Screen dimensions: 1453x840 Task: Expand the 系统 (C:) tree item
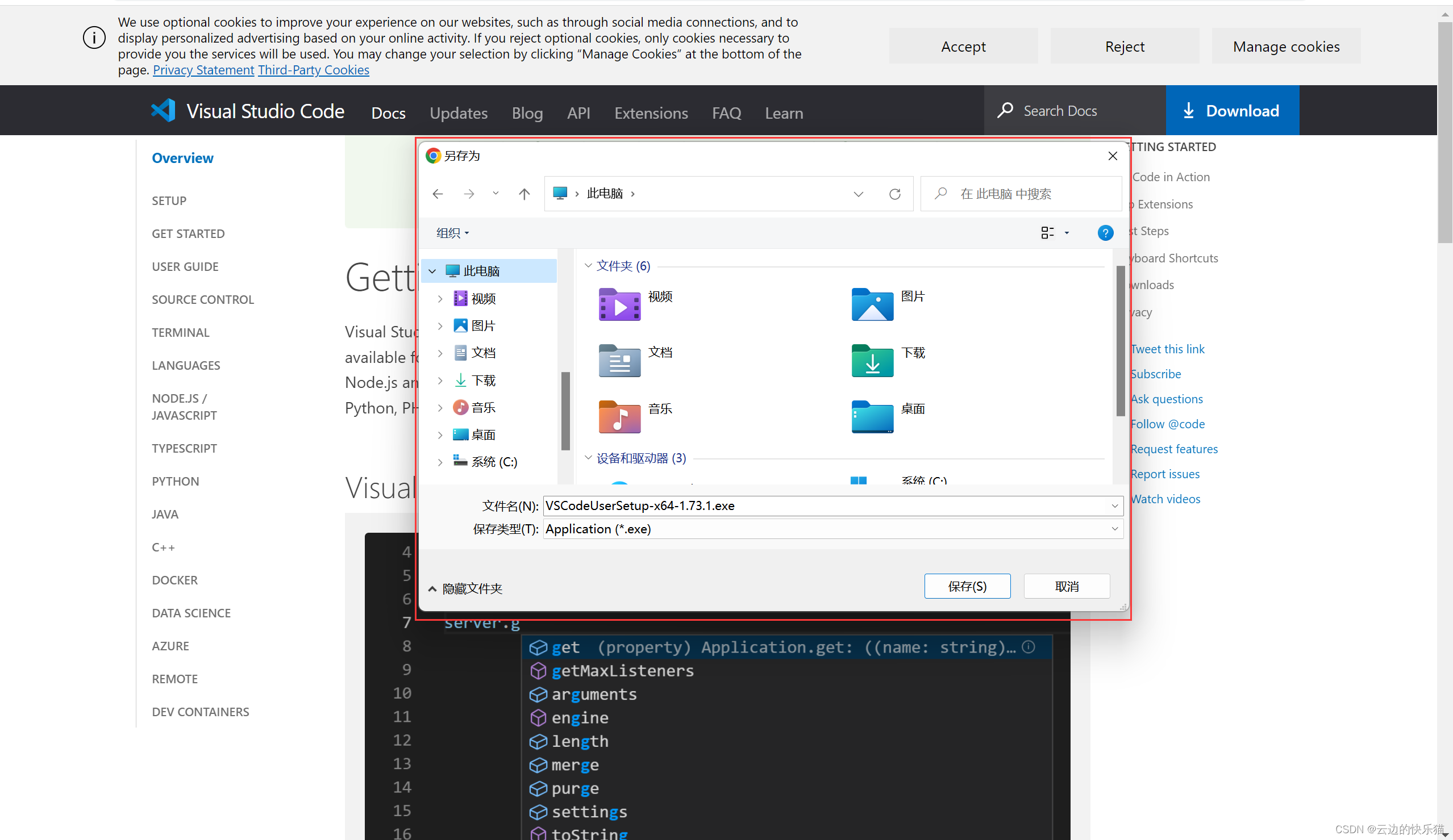tap(440, 462)
